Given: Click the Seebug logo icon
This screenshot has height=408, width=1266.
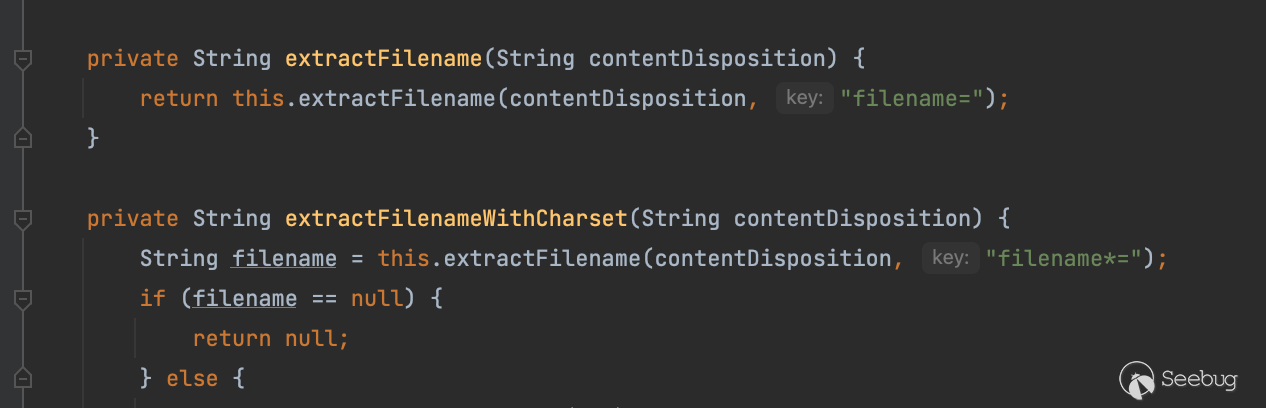Looking at the screenshot, I should pos(1137,379).
